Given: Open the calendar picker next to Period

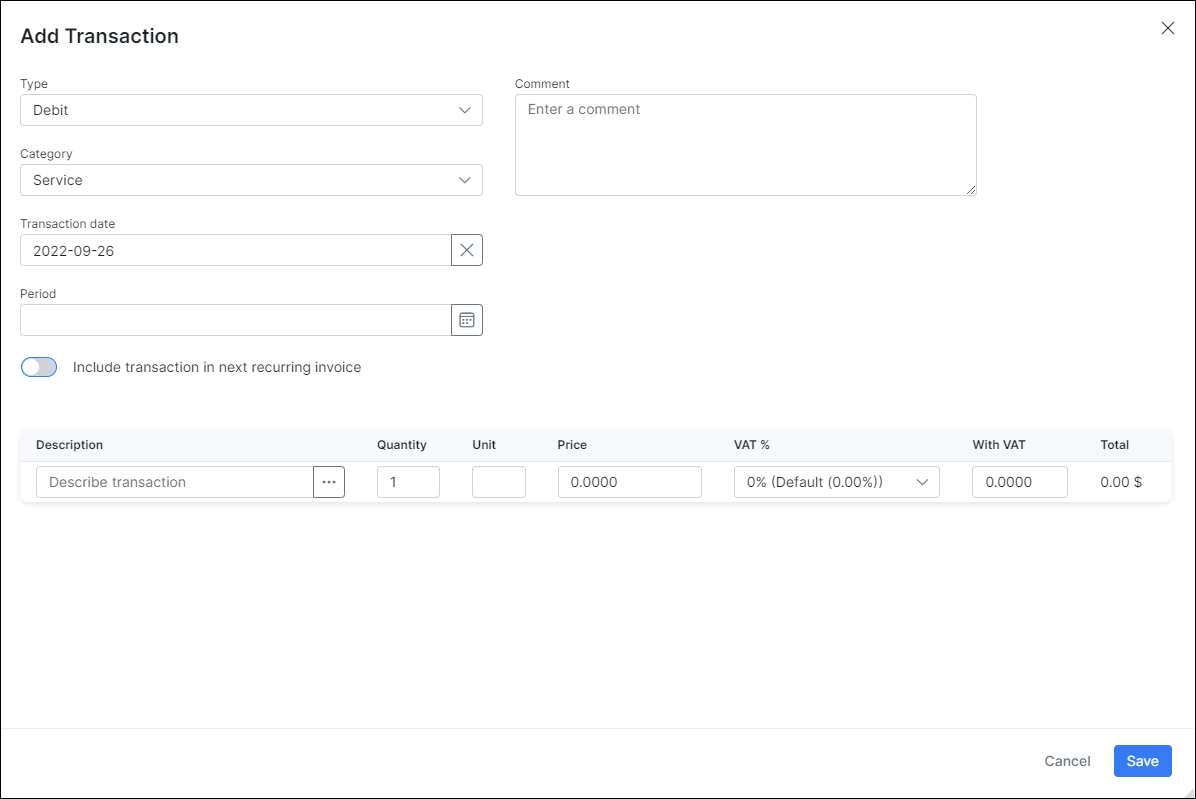Looking at the screenshot, I should pyautogui.click(x=466, y=319).
